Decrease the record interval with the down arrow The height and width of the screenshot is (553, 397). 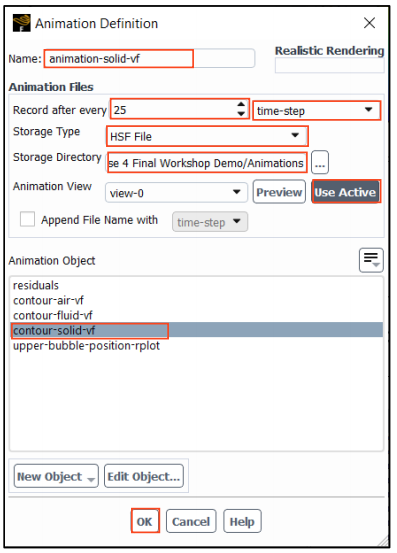(x=241, y=114)
